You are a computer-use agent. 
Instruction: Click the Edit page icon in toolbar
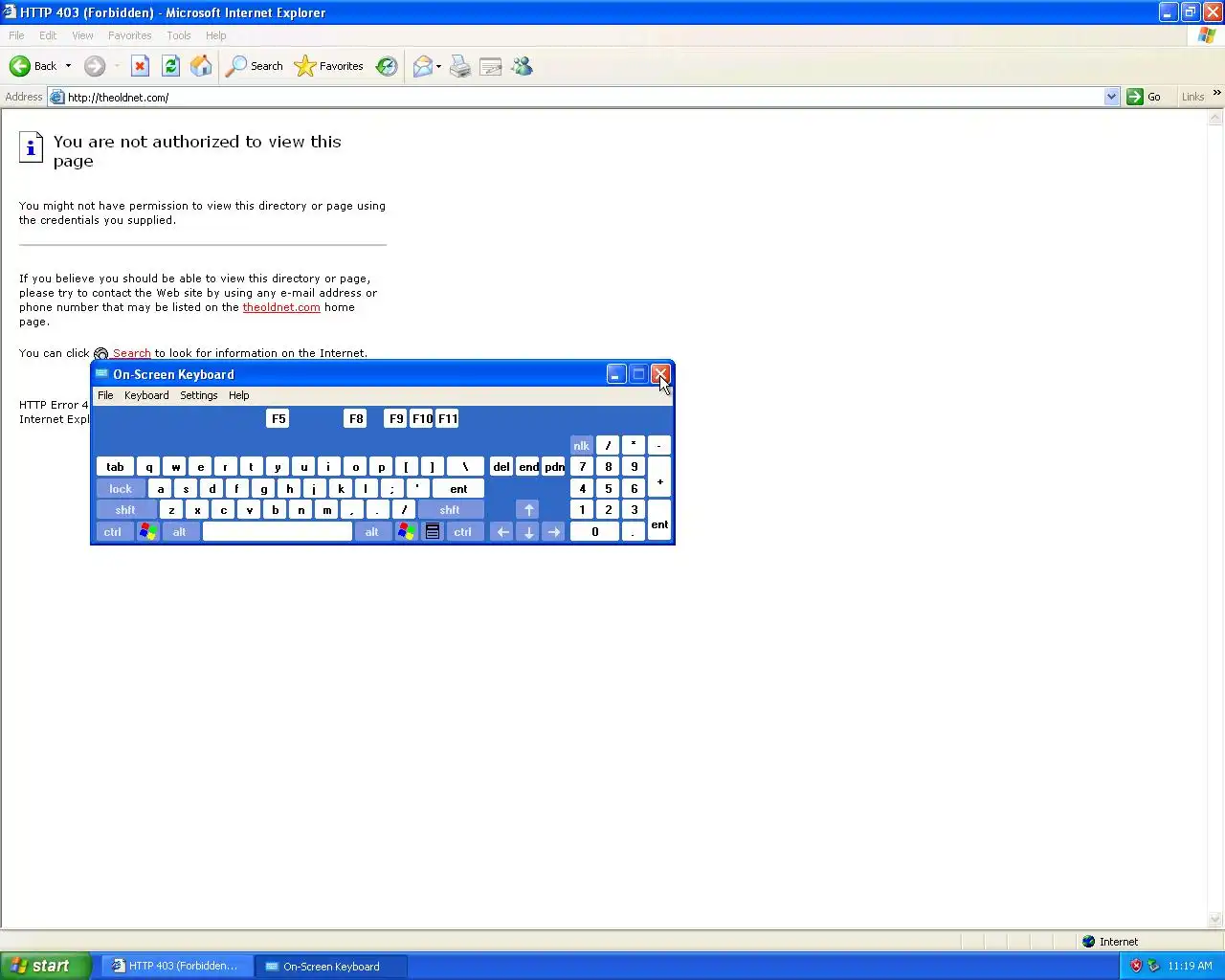coord(491,66)
